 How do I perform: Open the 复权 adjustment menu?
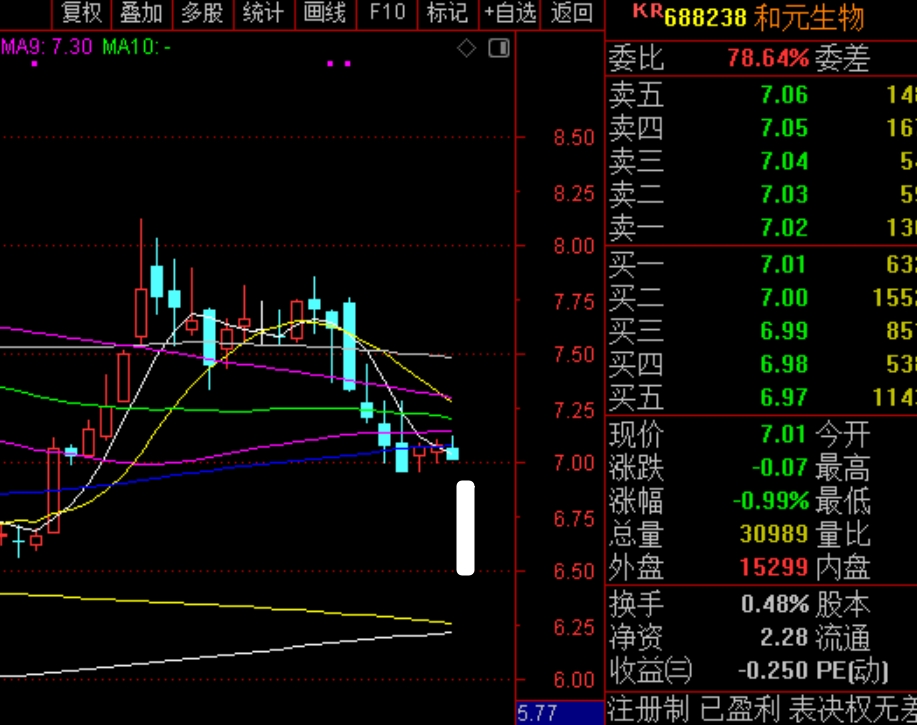pyautogui.click(x=81, y=13)
